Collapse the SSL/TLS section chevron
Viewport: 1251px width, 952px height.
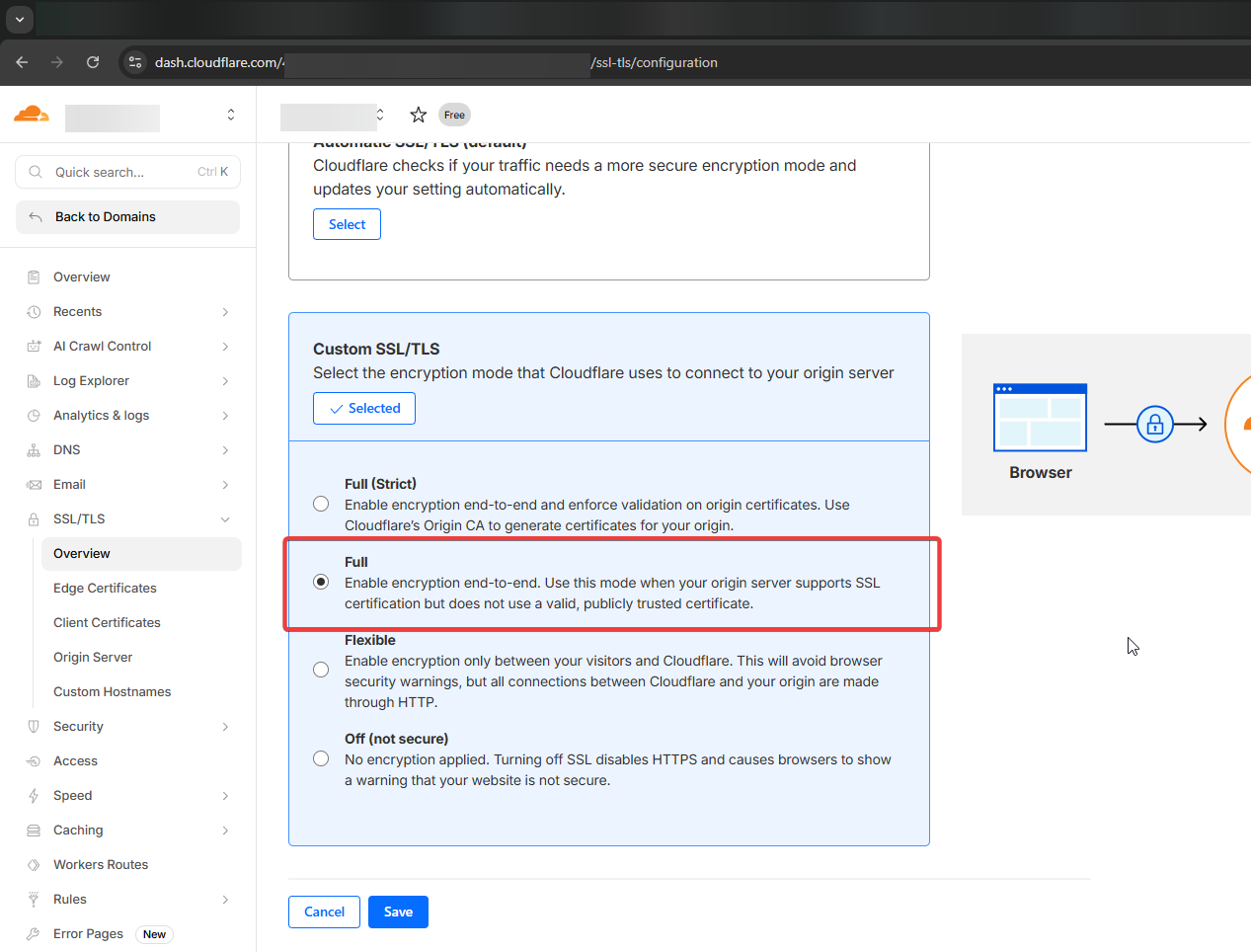[225, 519]
